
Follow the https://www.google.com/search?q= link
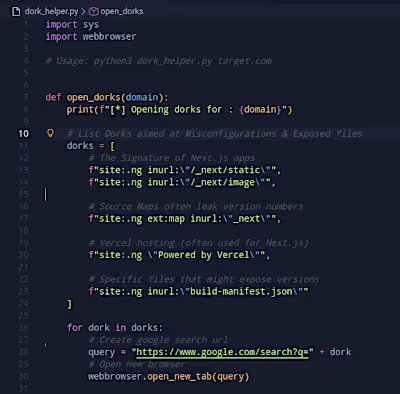point(222,352)
